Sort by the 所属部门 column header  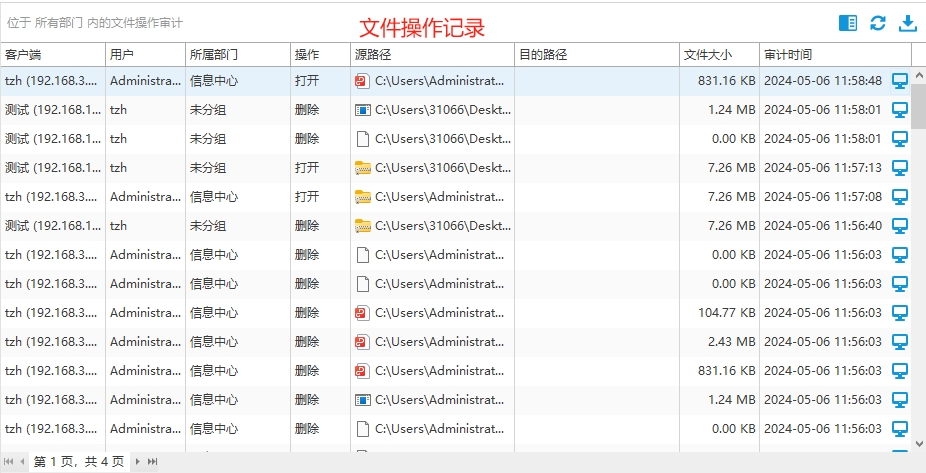coord(238,55)
